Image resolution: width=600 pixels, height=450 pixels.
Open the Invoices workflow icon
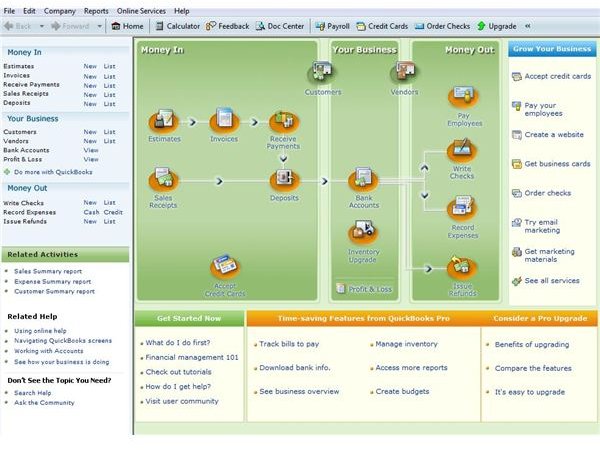click(x=224, y=120)
